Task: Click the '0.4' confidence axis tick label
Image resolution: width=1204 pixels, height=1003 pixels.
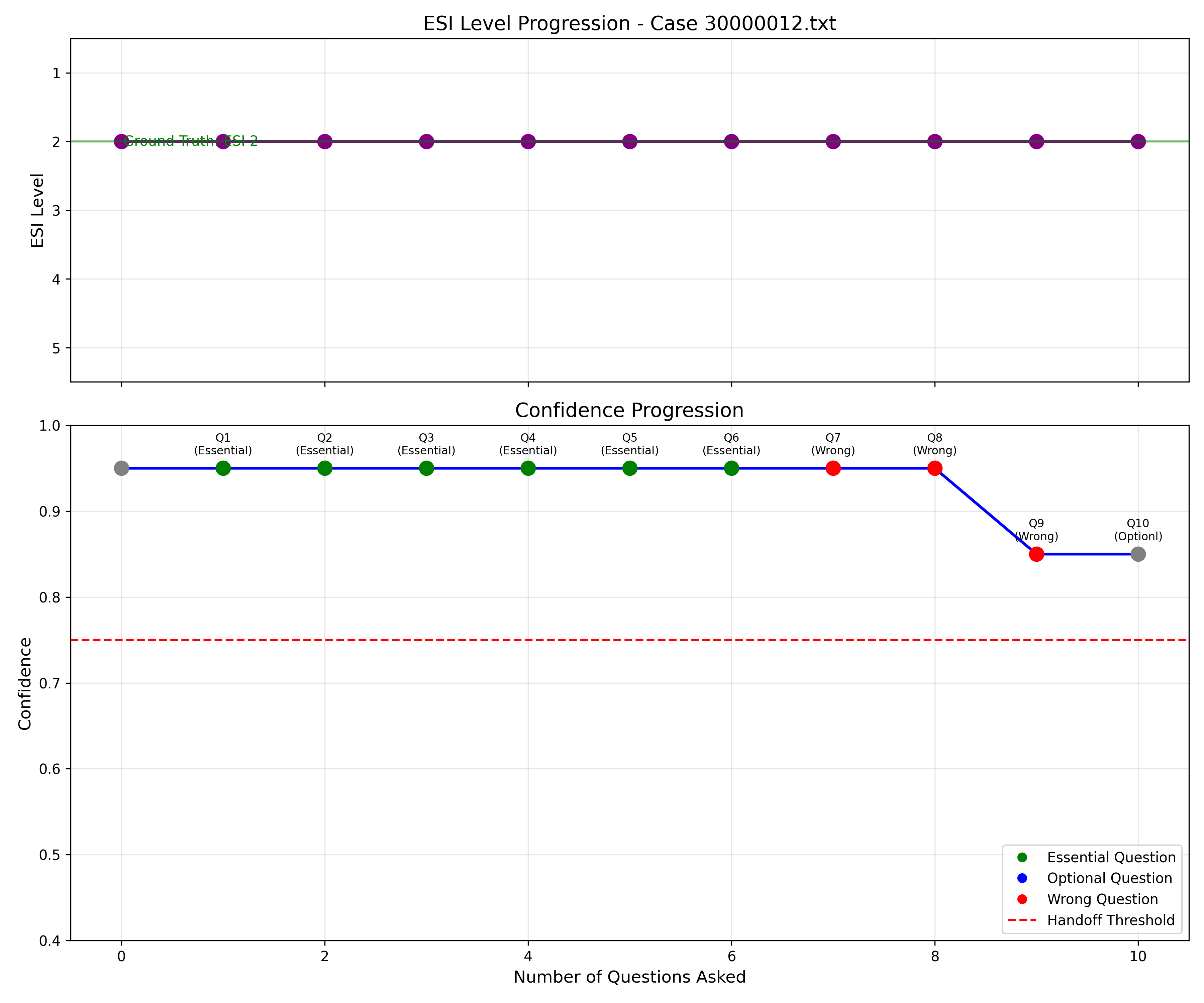Action: click(49, 941)
